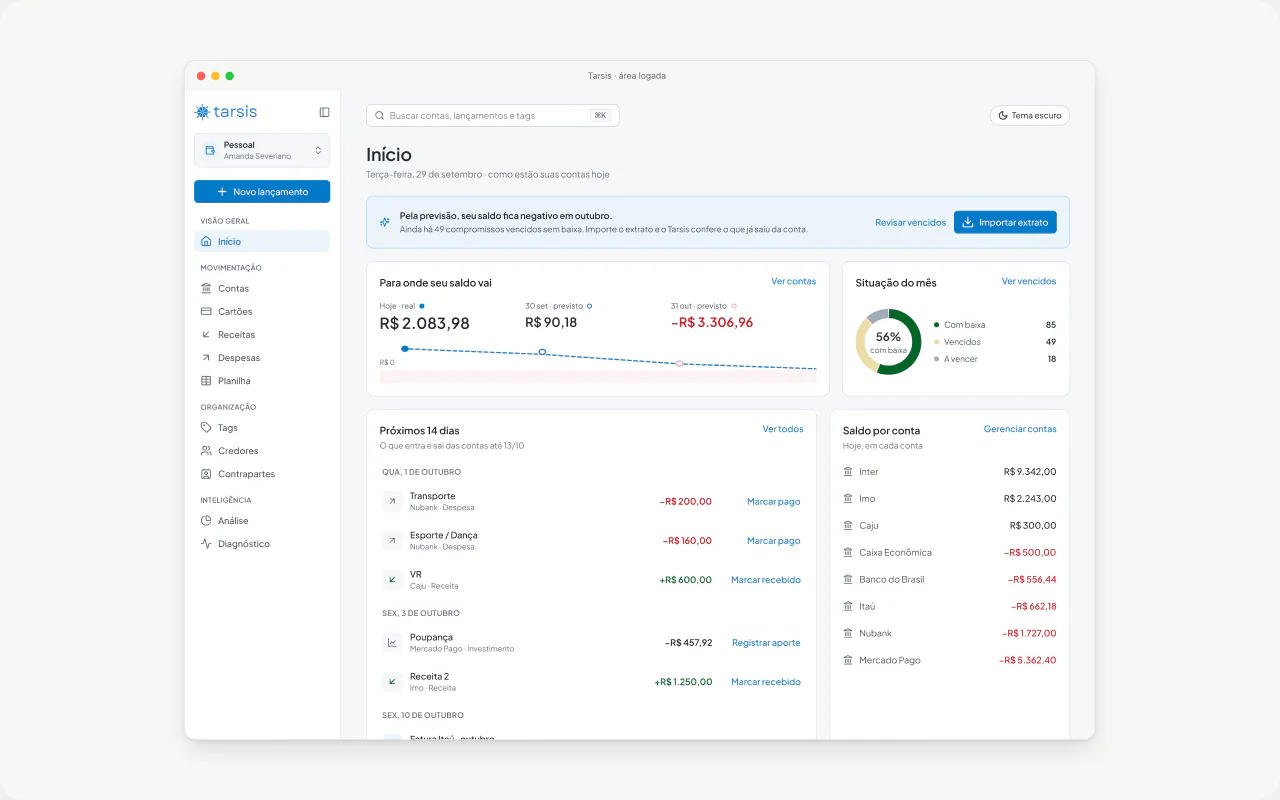Select the 31 out forecast point on chart
Viewport: 1280px width, 800px height.
[x=679, y=363]
